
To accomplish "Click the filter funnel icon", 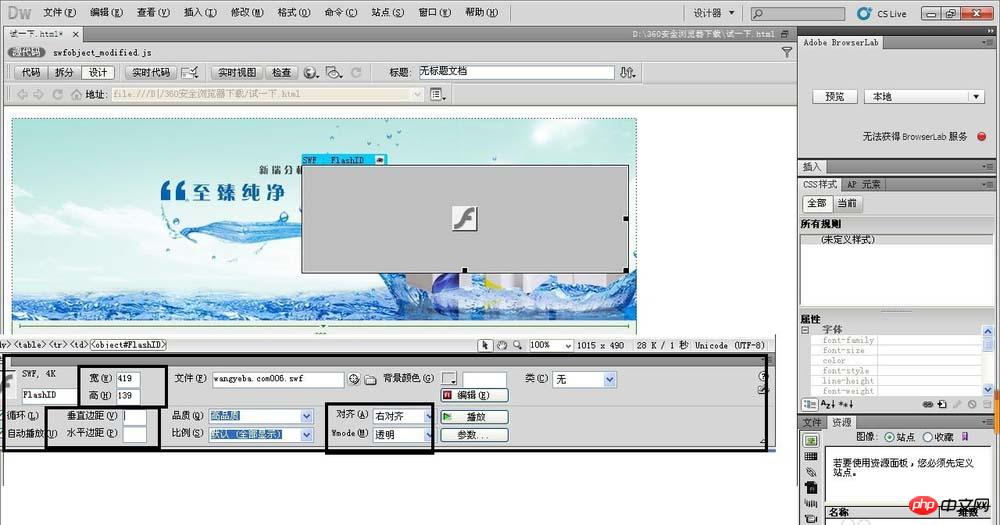I will tap(787, 52).
